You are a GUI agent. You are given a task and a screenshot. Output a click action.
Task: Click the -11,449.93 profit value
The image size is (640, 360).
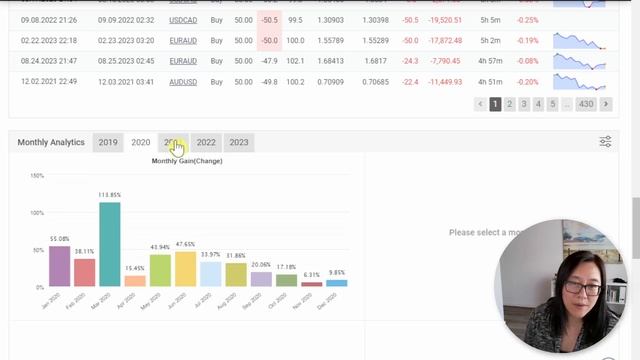click(x=445, y=82)
